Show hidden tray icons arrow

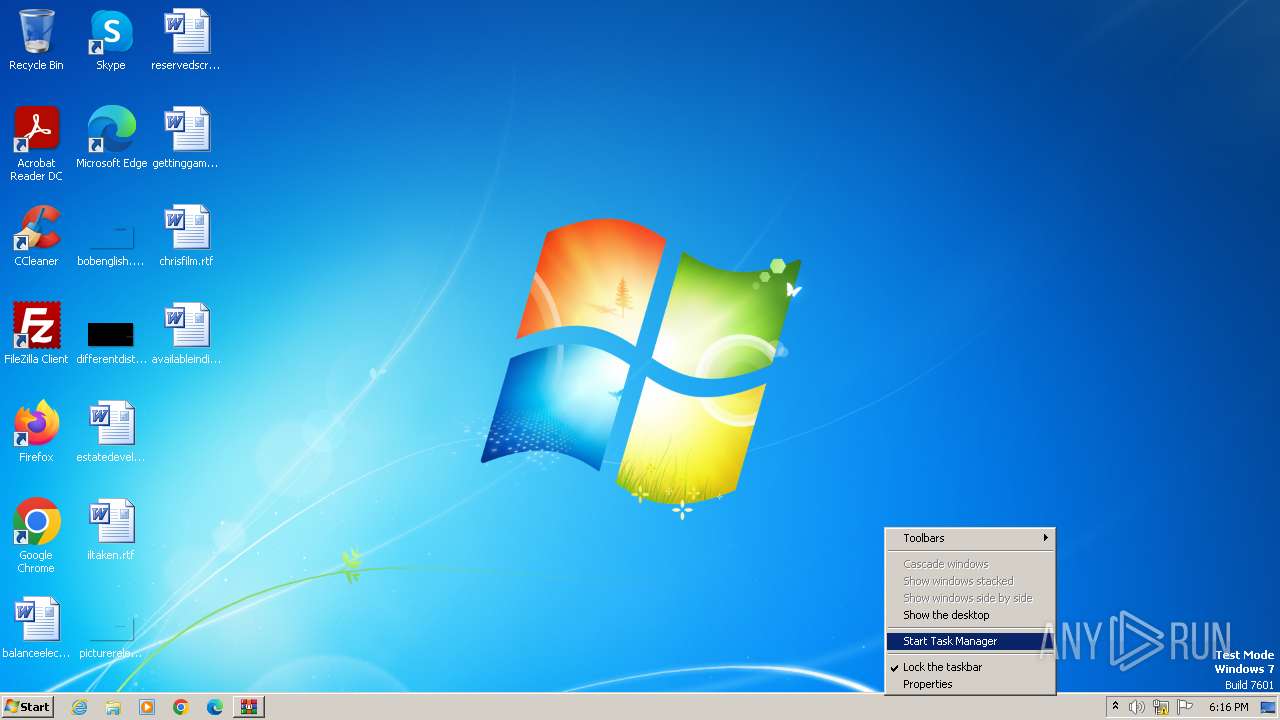1115,707
